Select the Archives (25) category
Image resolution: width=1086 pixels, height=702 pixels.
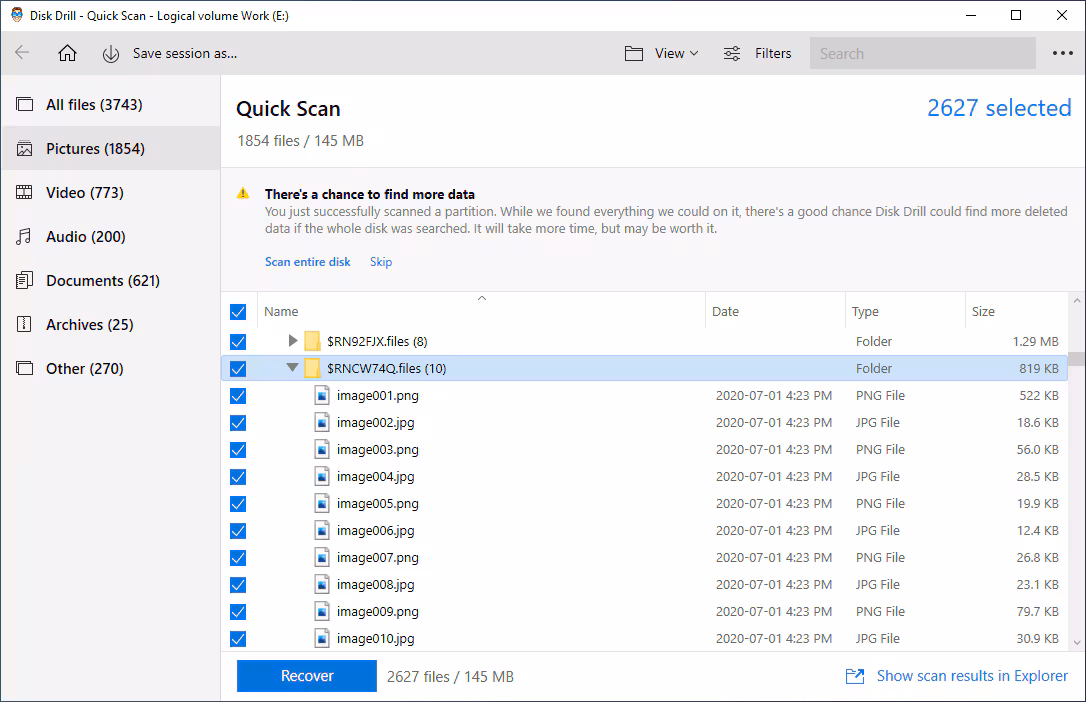tap(111, 325)
